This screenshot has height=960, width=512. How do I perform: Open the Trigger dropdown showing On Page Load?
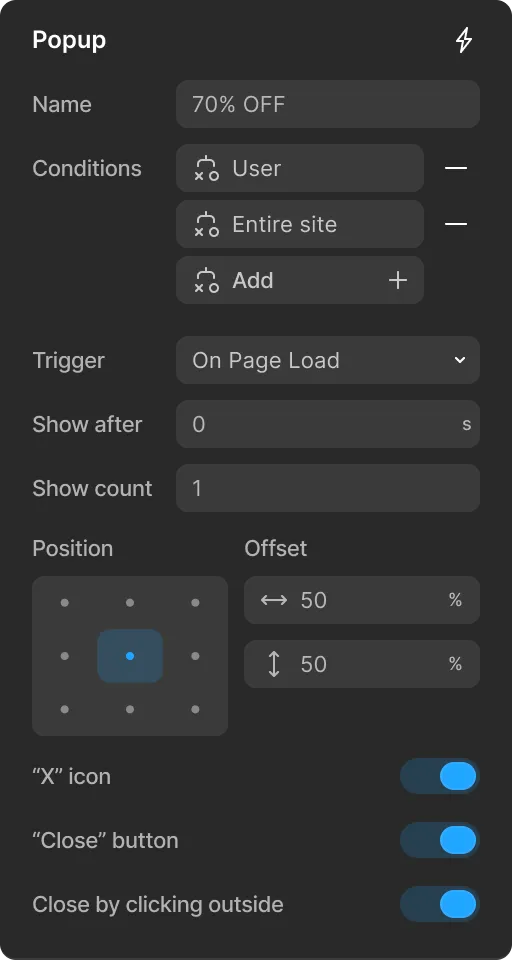[328, 360]
